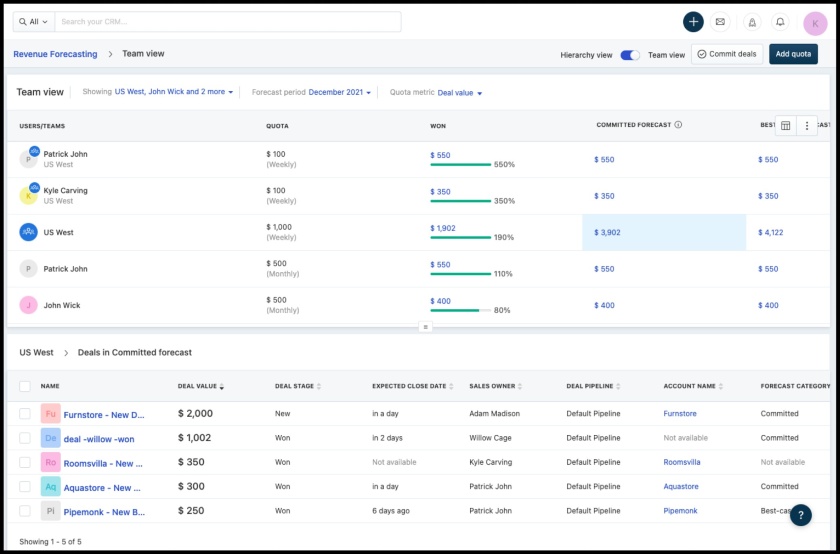Viewport: 840px width, 554px height.
Task: Click the user profile avatar K
Action: (815, 24)
